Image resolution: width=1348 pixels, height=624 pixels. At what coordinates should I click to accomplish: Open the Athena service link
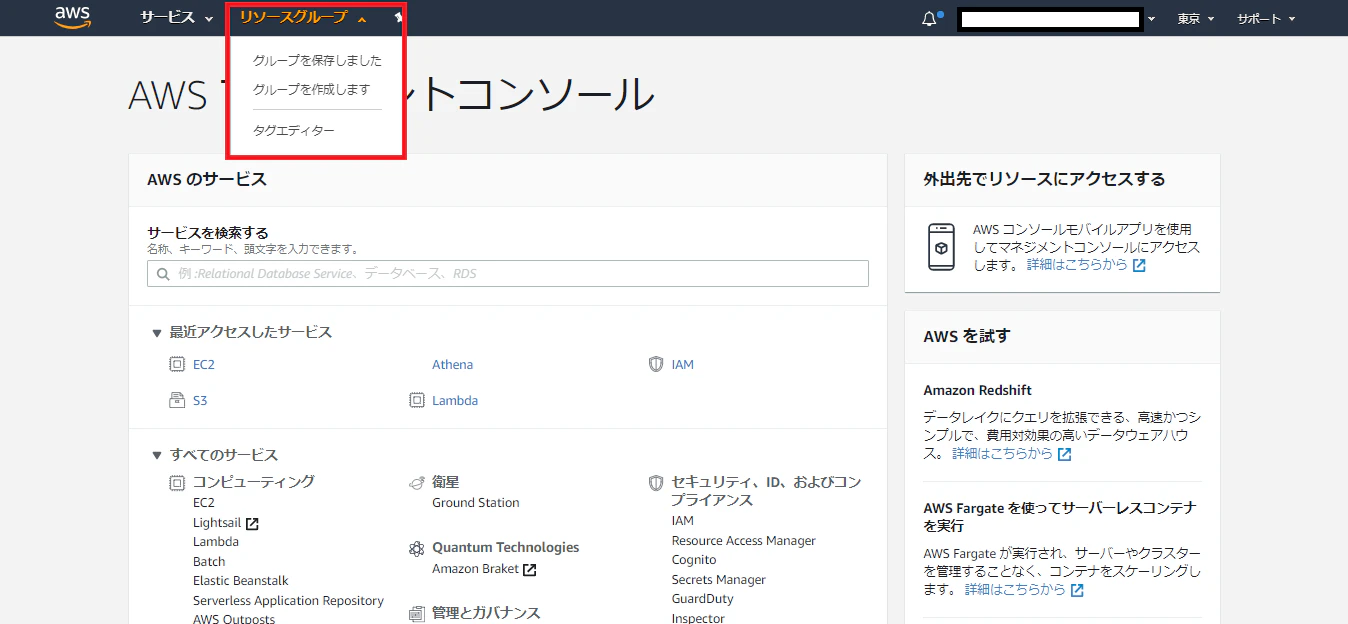tap(452, 364)
